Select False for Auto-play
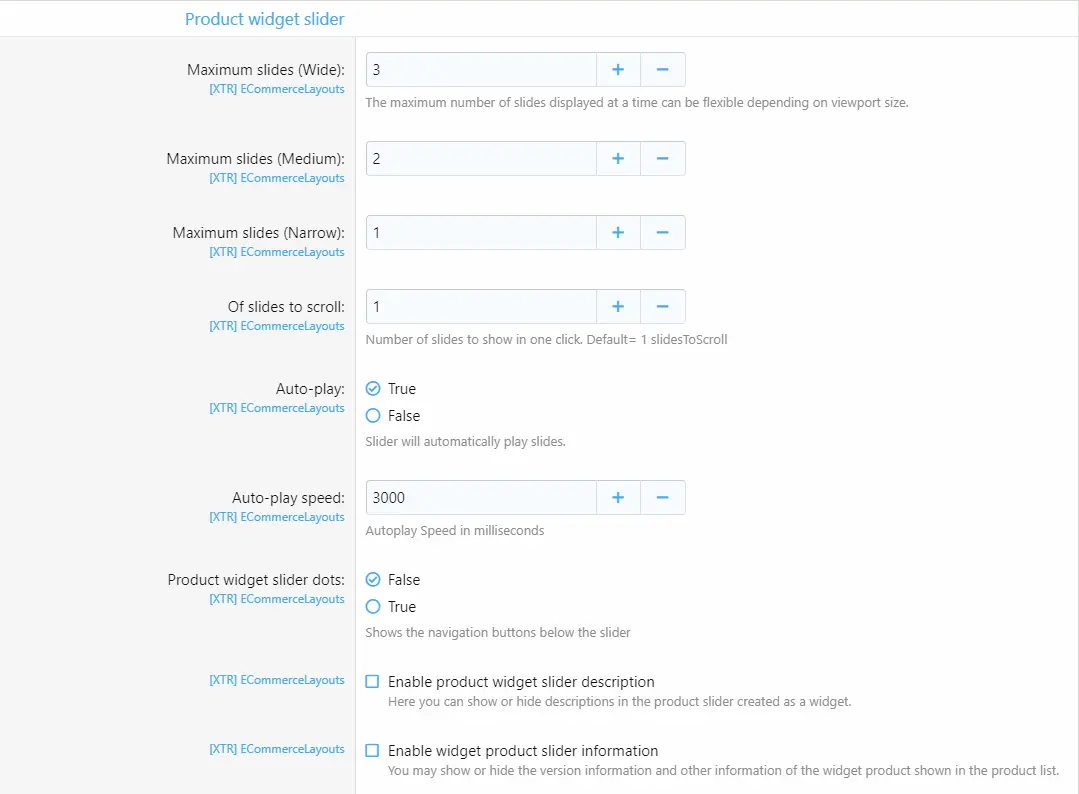 373,416
